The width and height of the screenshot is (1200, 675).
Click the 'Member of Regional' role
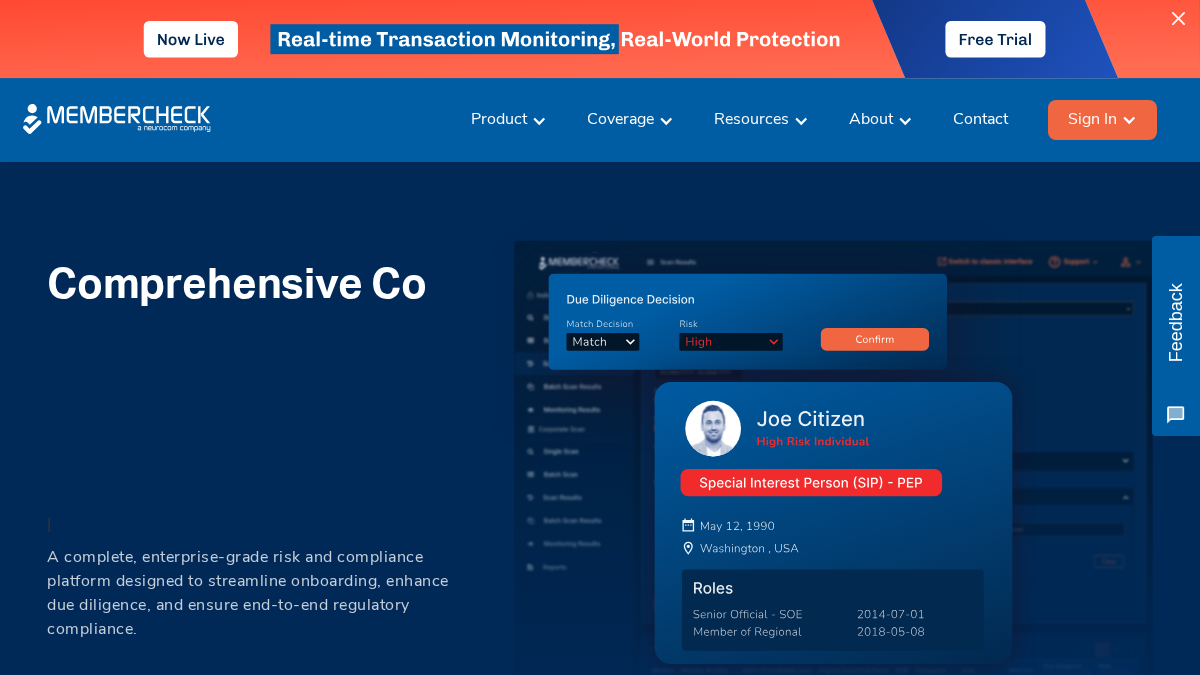747,632
